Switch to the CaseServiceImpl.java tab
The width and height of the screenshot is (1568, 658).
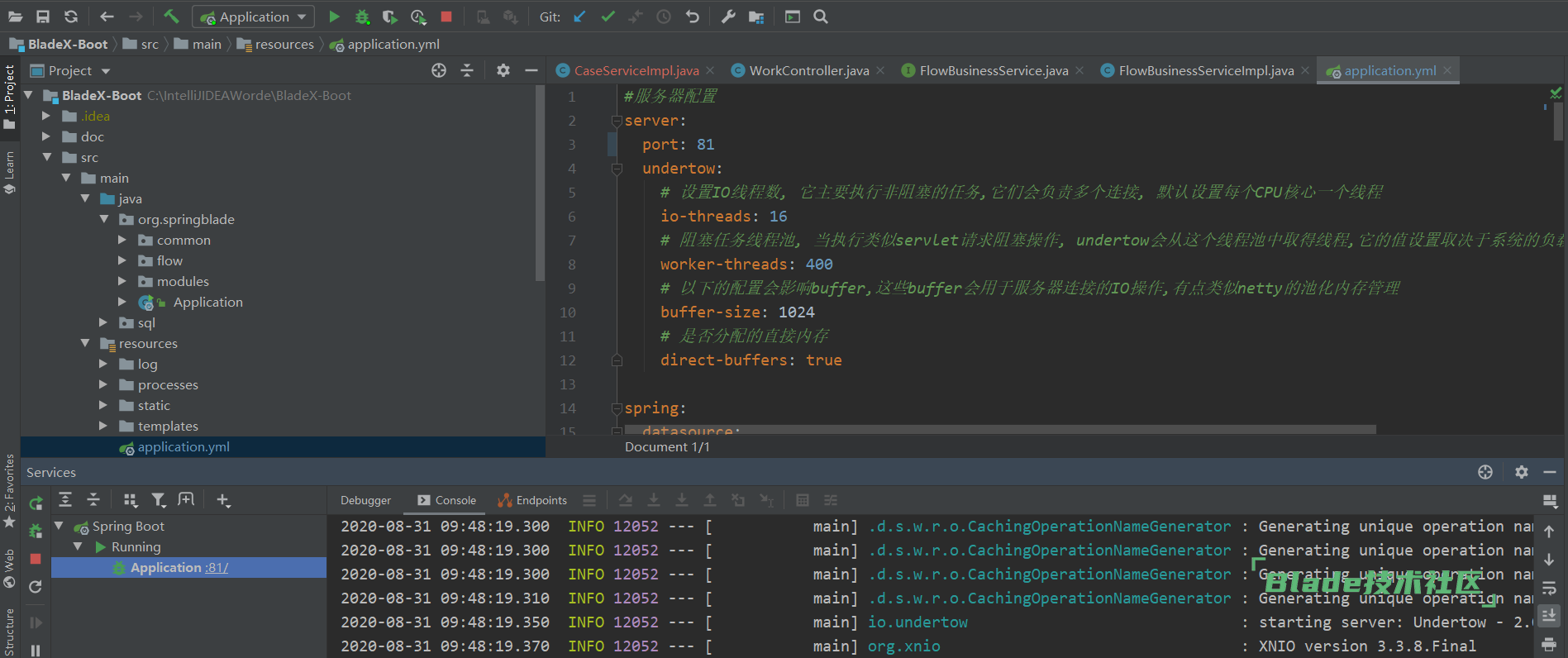[636, 71]
